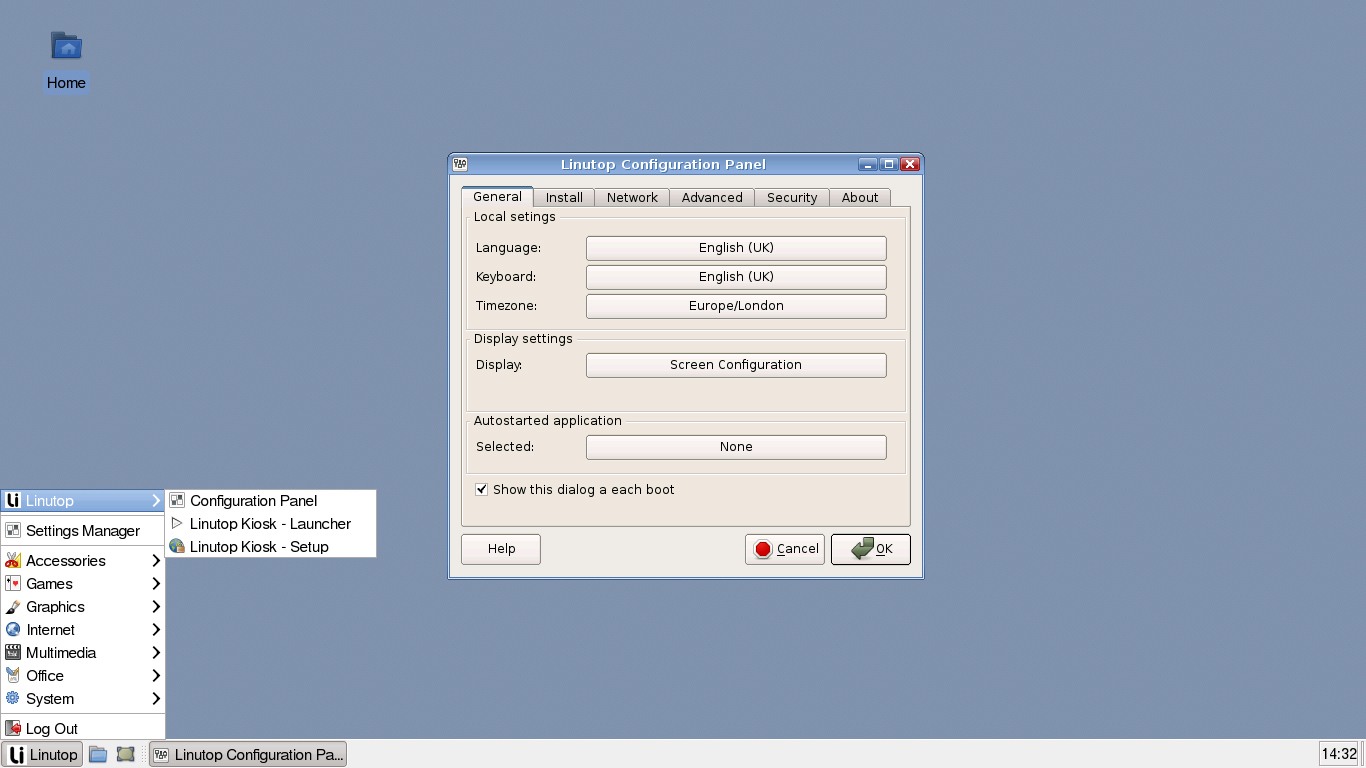Choose autostarted application currently None
1366x768 pixels.
point(736,447)
